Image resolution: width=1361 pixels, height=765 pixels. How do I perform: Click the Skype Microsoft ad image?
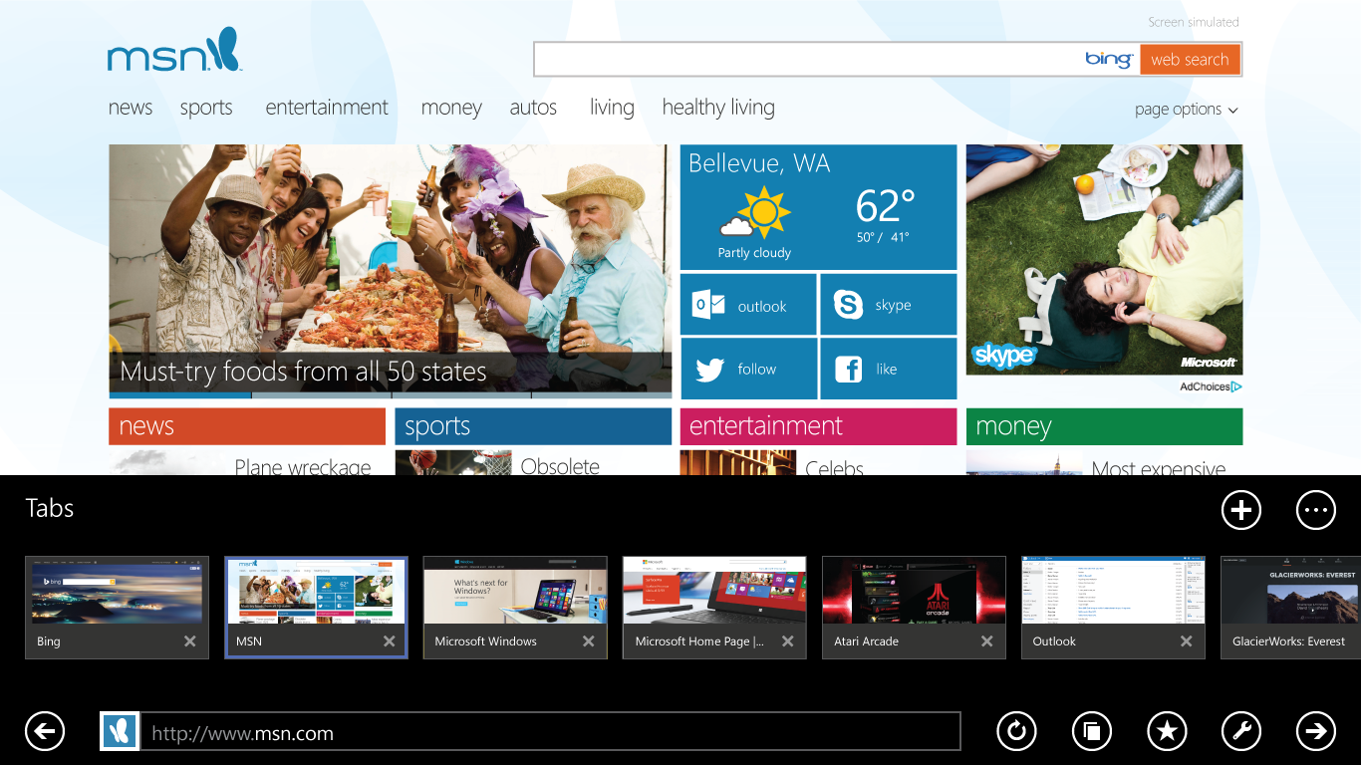1104,260
